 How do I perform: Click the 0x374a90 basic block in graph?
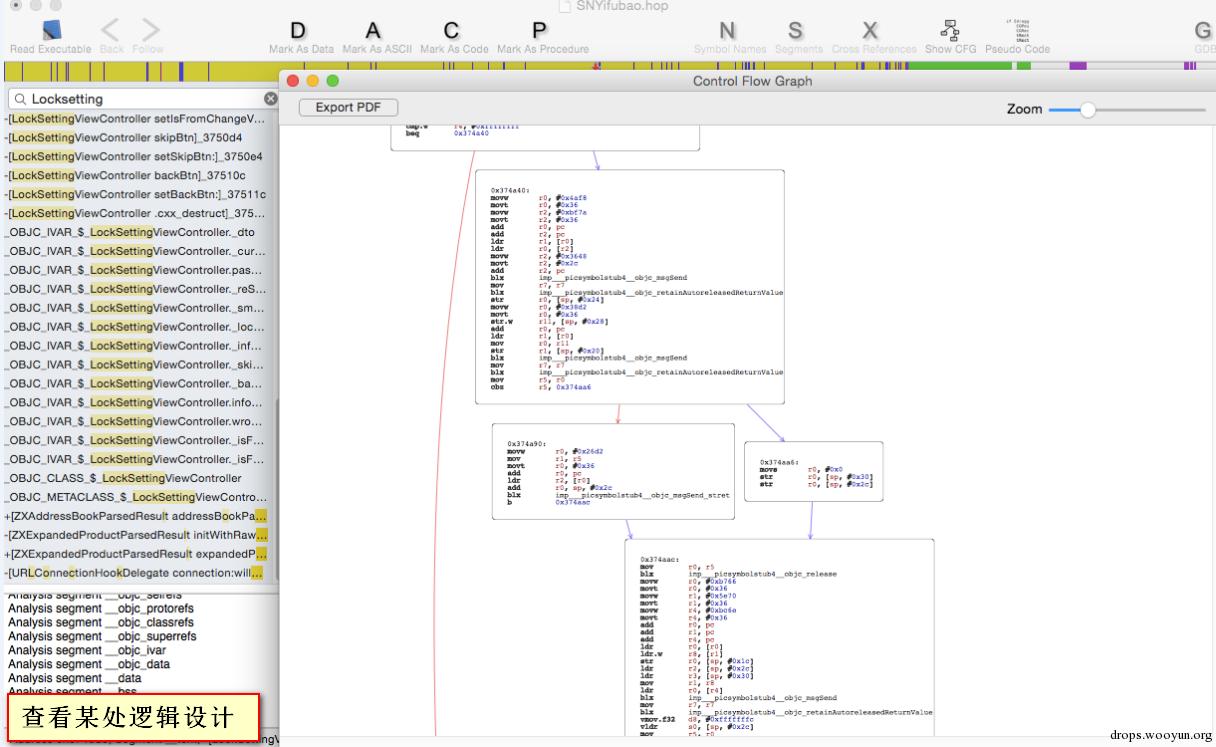coord(612,471)
